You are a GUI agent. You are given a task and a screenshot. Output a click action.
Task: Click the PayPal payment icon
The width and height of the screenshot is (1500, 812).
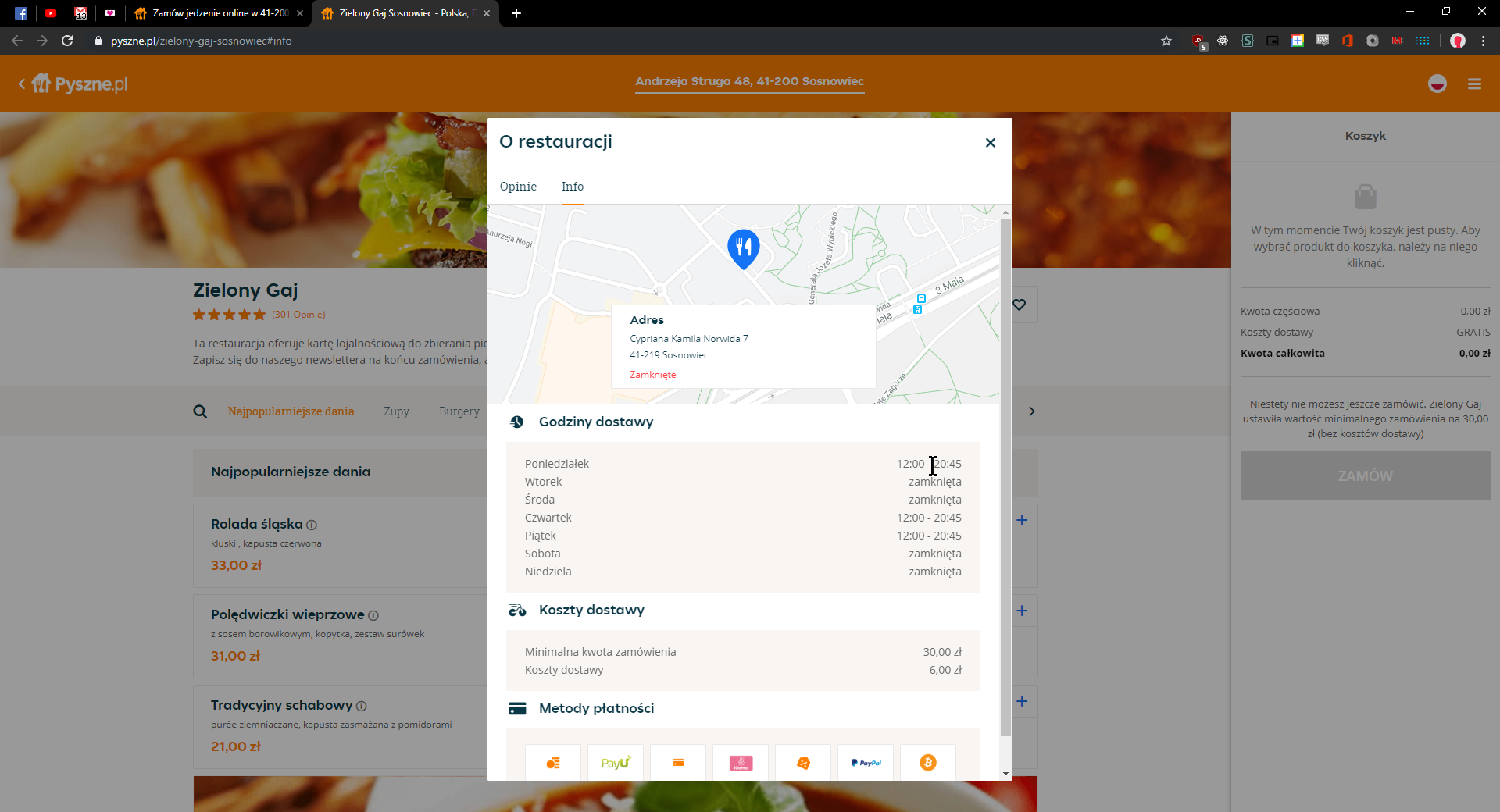[x=866, y=763]
